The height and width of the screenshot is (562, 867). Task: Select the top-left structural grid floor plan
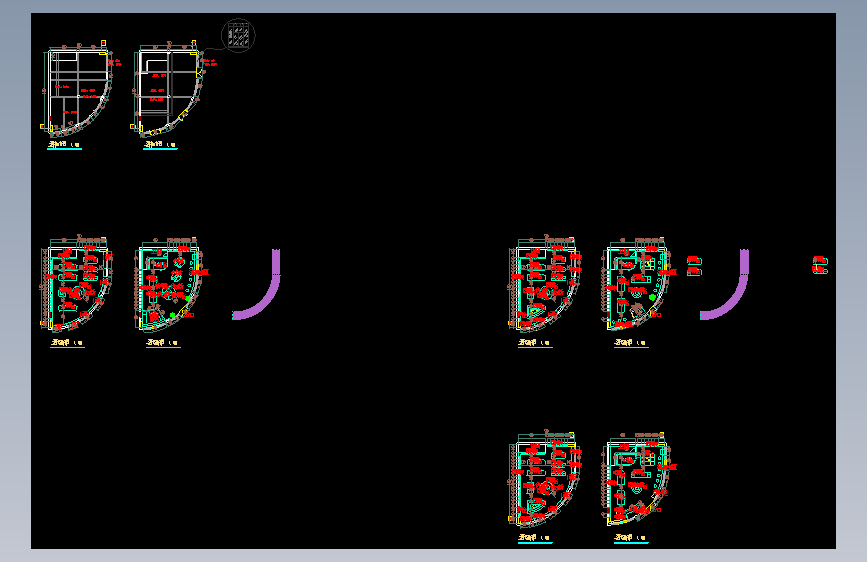(x=79, y=89)
